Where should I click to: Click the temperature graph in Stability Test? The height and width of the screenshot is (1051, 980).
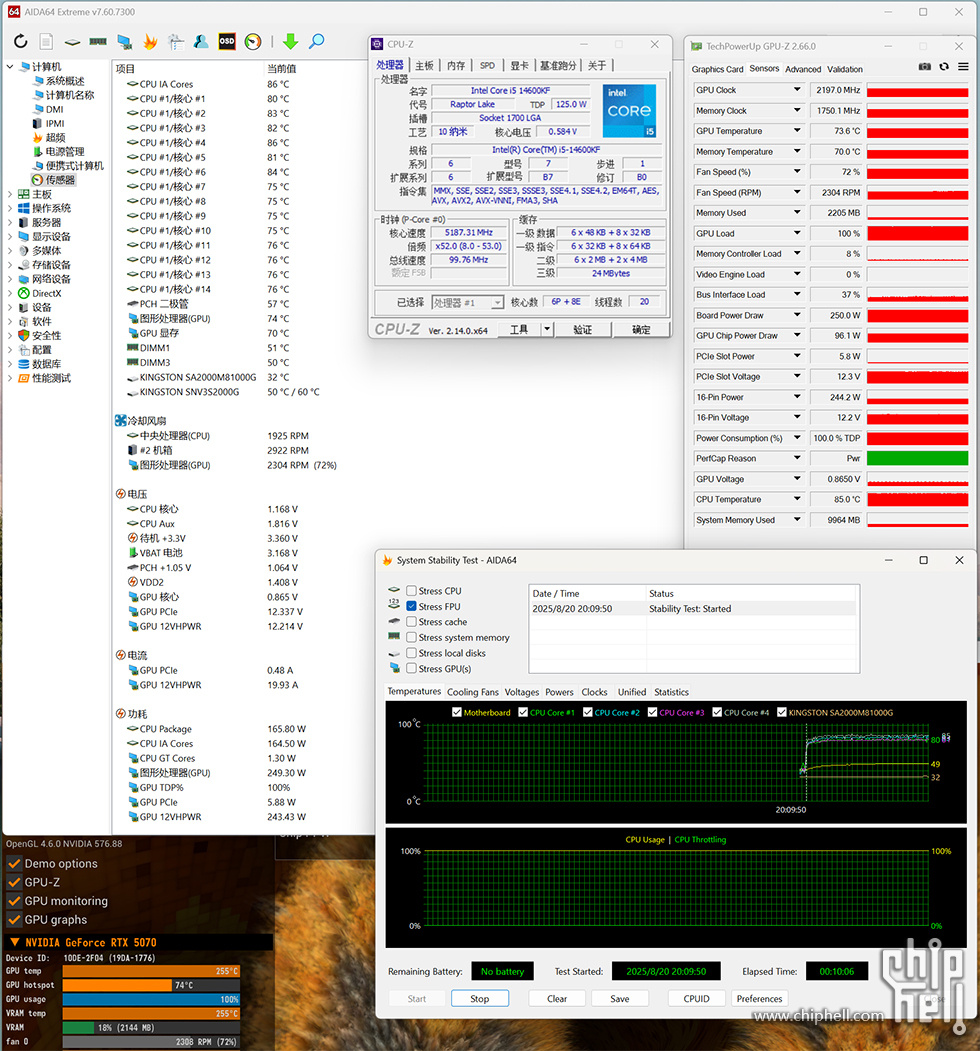click(677, 763)
